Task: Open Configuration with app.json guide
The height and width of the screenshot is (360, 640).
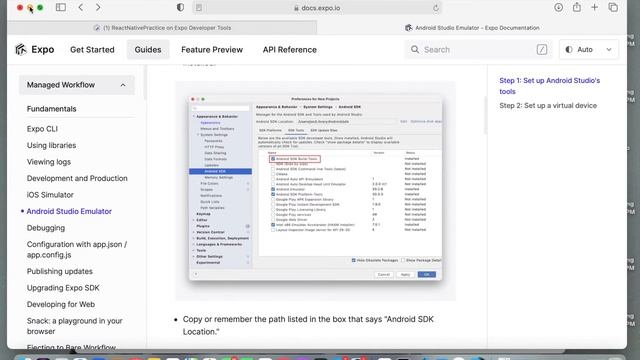Action: click(77, 249)
